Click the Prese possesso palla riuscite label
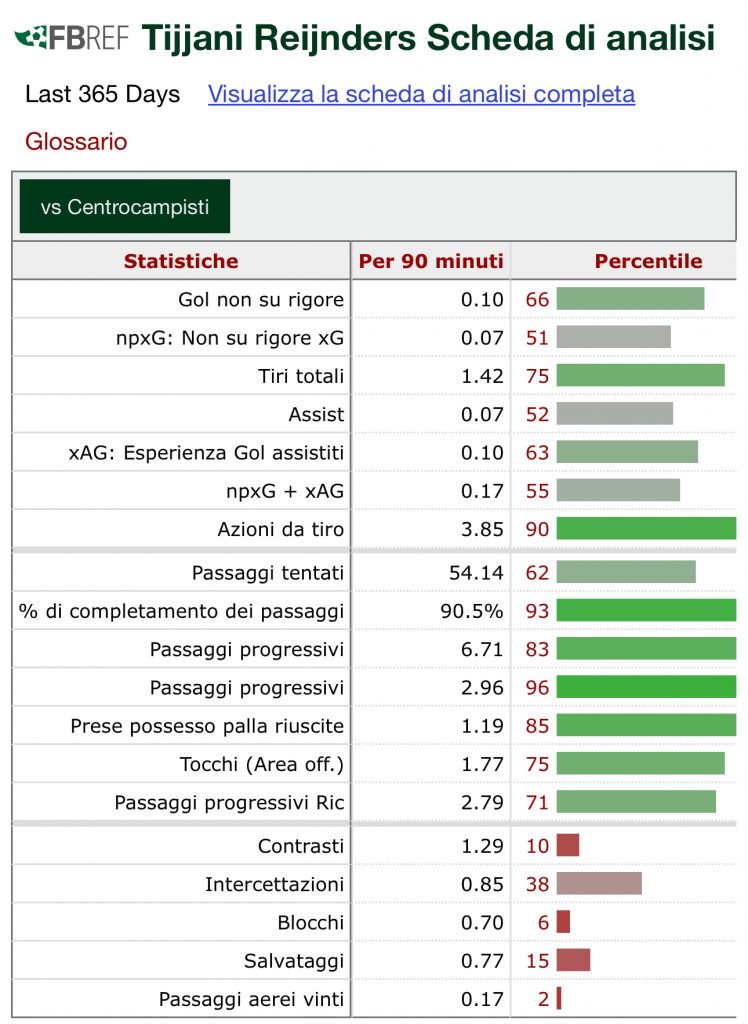The height and width of the screenshot is (1024, 748). pos(207,726)
